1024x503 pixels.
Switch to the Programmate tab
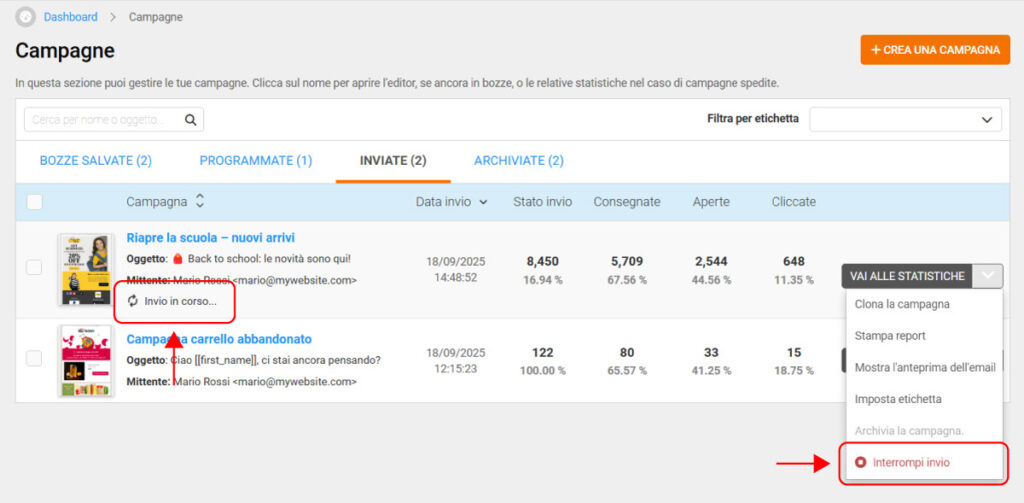255,160
